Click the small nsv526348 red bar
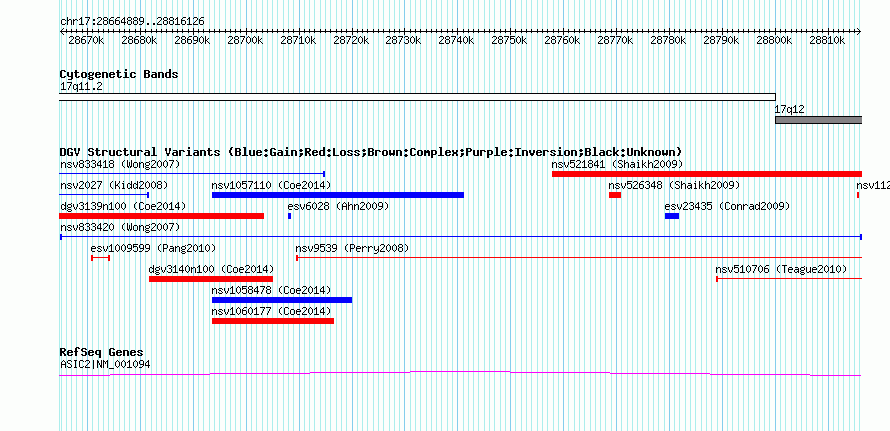Viewport: 890px width, 431px height. tap(615, 195)
